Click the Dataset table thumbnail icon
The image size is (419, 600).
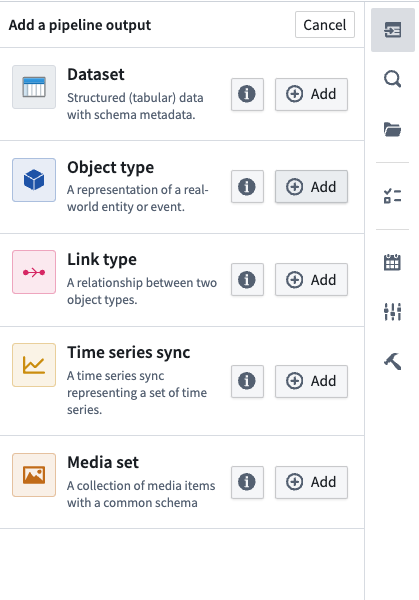click(x=34, y=87)
